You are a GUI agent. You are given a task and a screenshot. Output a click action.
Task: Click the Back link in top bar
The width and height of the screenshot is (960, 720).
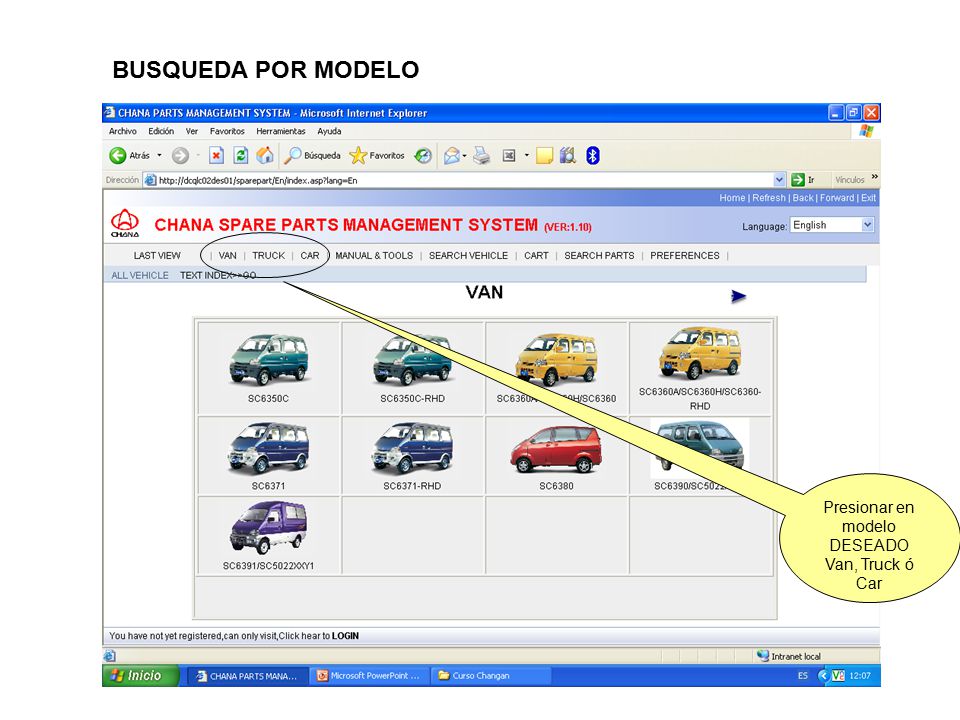803,198
